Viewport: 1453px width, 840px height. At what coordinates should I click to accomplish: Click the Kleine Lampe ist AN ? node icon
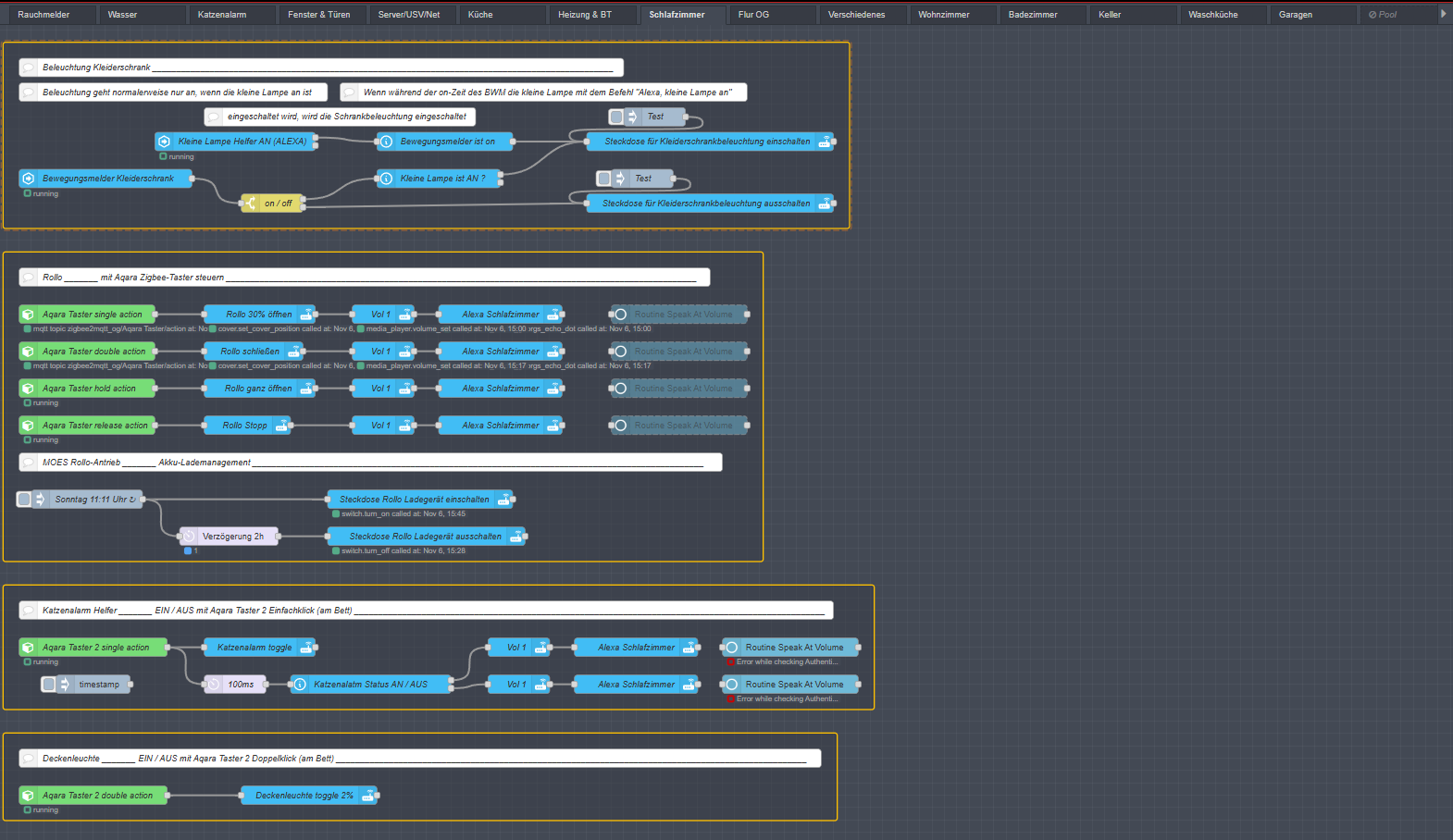tap(386, 179)
